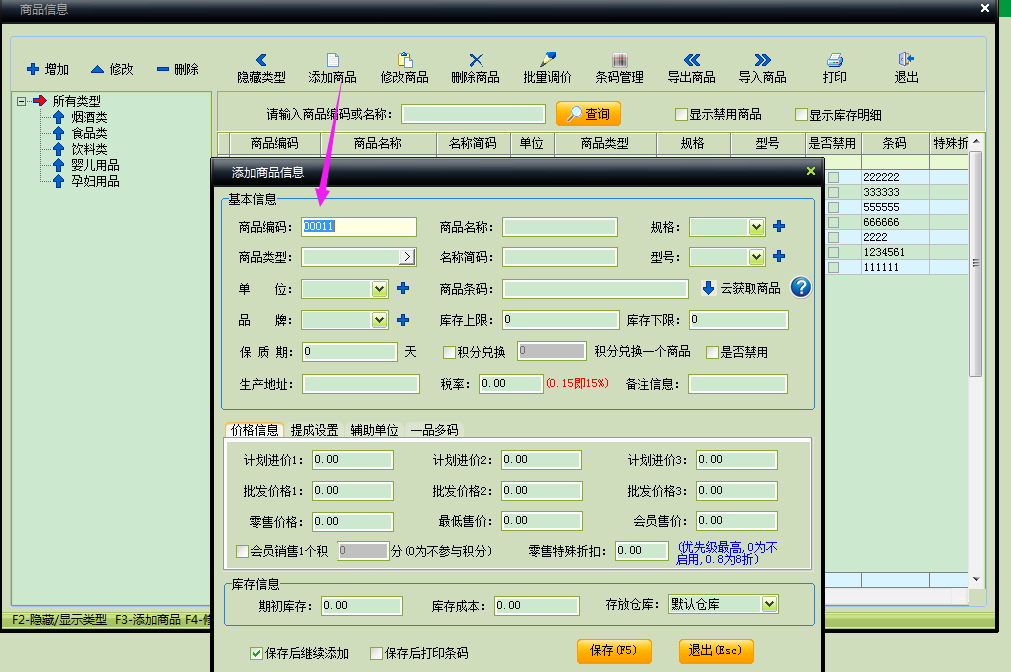The height and width of the screenshot is (672, 1011).
Task: Click the 修改商品 toolbar icon
Action: point(405,60)
